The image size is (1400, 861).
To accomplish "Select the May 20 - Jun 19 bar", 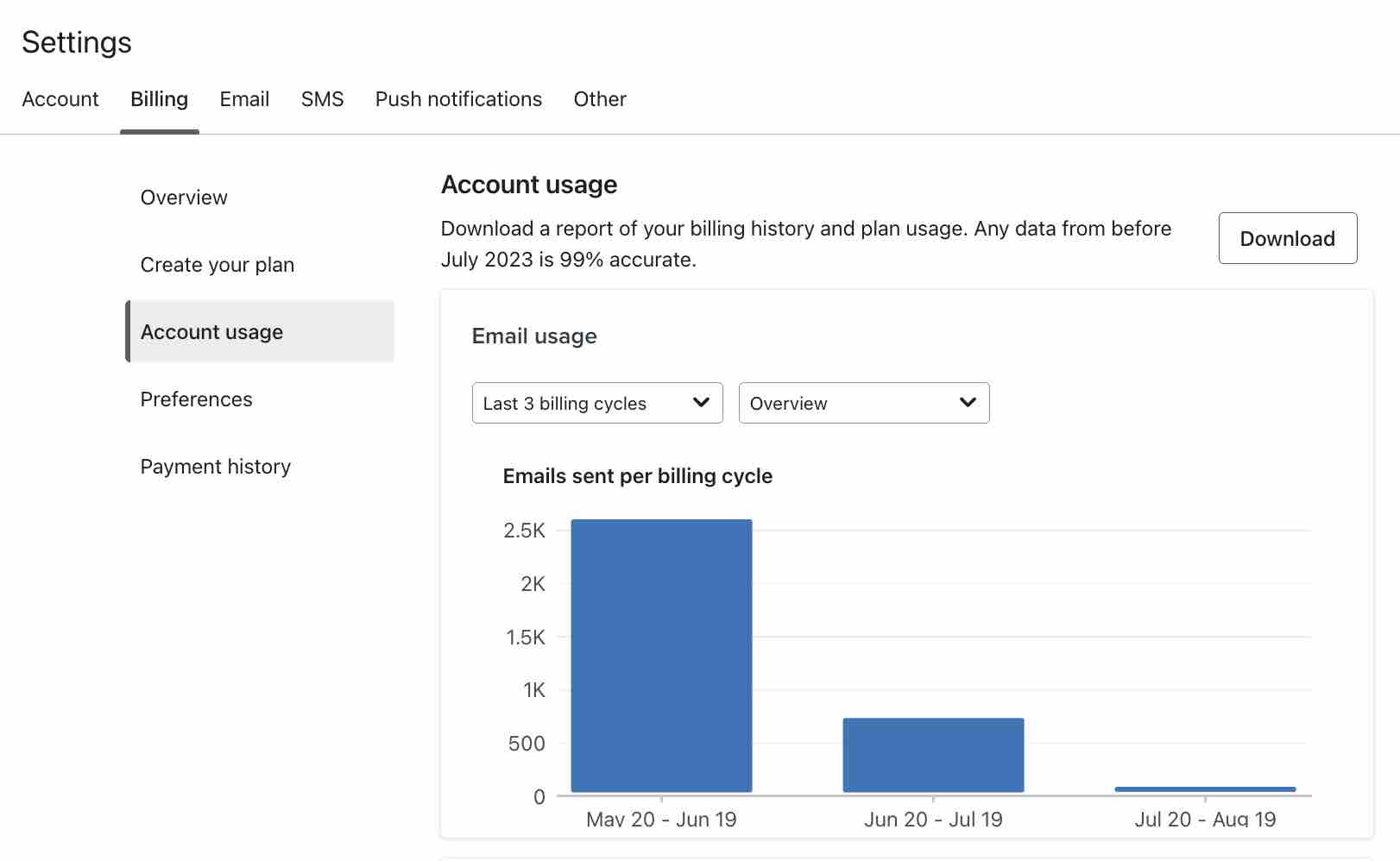I will click(x=661, y=656).
